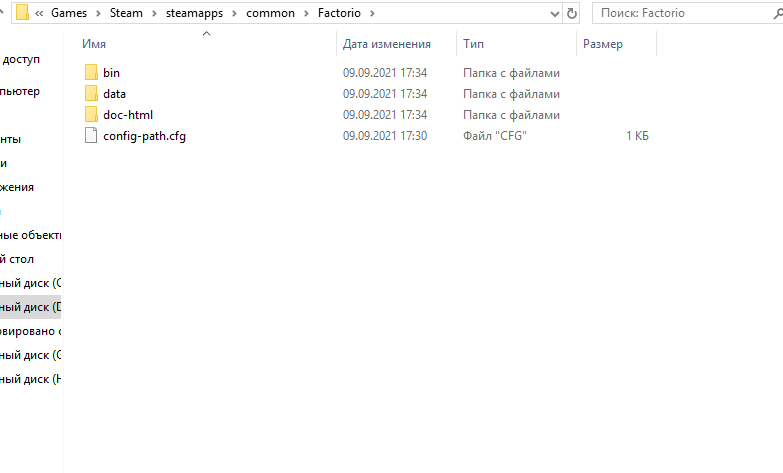This screenshot has width=783, height=473.
Task: Click the Файл "CFG" type cell
Action: (494, 136)
